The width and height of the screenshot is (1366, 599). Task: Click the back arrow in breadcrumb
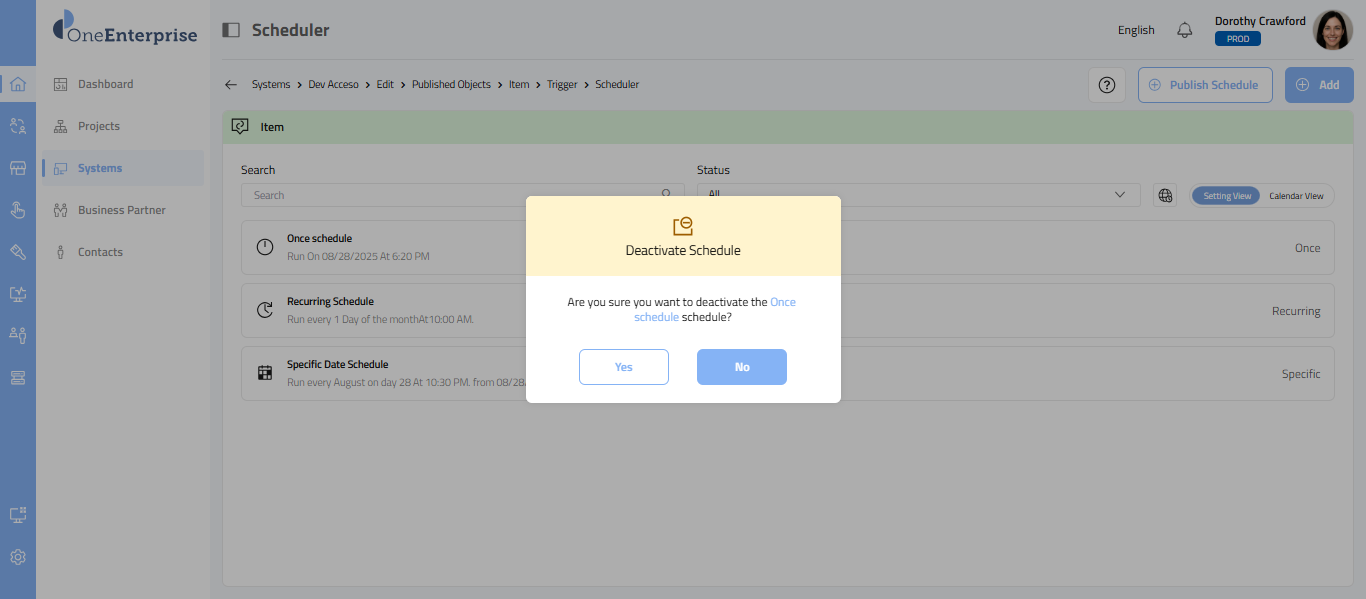coord(231,85)
